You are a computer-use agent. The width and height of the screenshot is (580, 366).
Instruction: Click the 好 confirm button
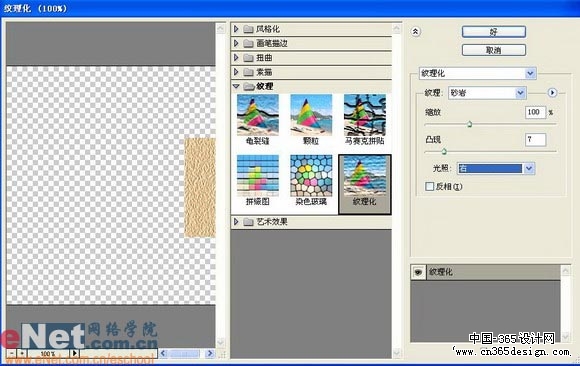[x=494, y=32]
